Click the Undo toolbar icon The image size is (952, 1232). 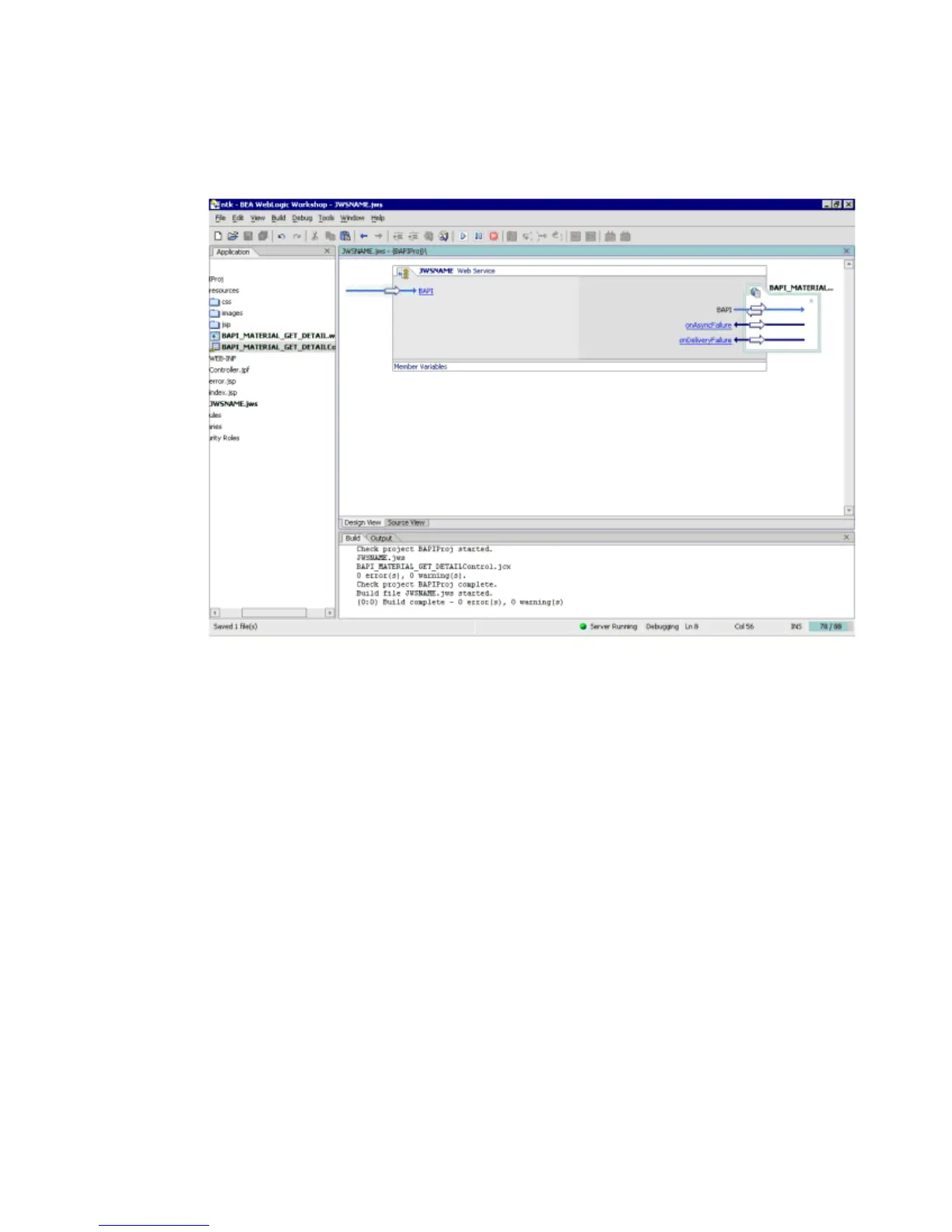282,236
